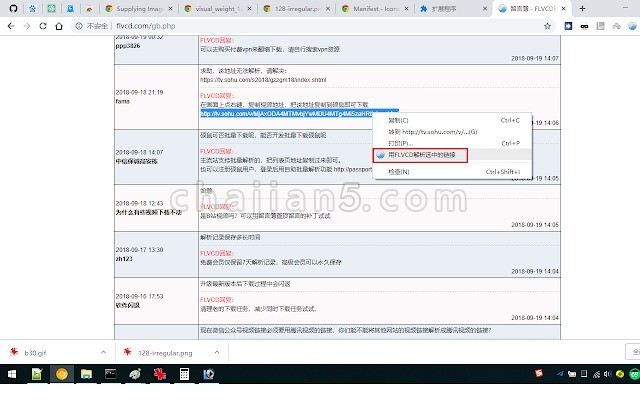Close the Manifest - Icons tab
The image size is (640, 400).
pos(407,8)
